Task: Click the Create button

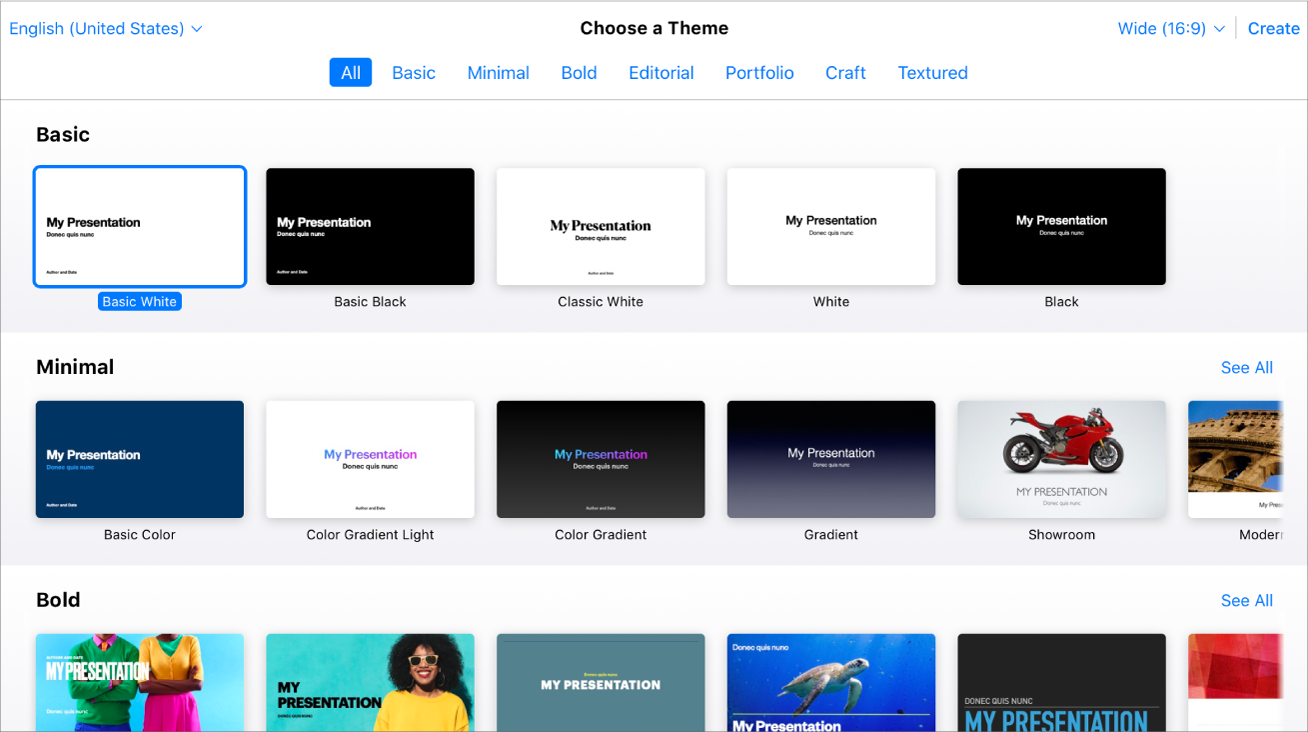Action: coord(1273,29)
